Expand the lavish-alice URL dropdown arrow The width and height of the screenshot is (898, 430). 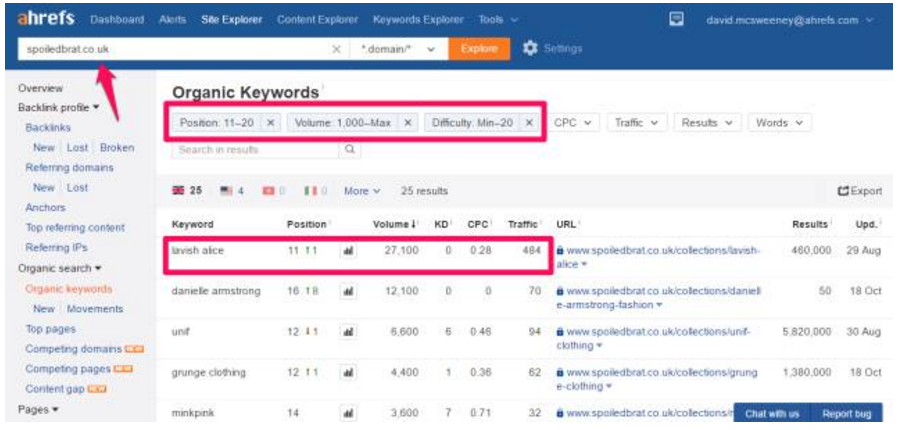coord(584,265)
